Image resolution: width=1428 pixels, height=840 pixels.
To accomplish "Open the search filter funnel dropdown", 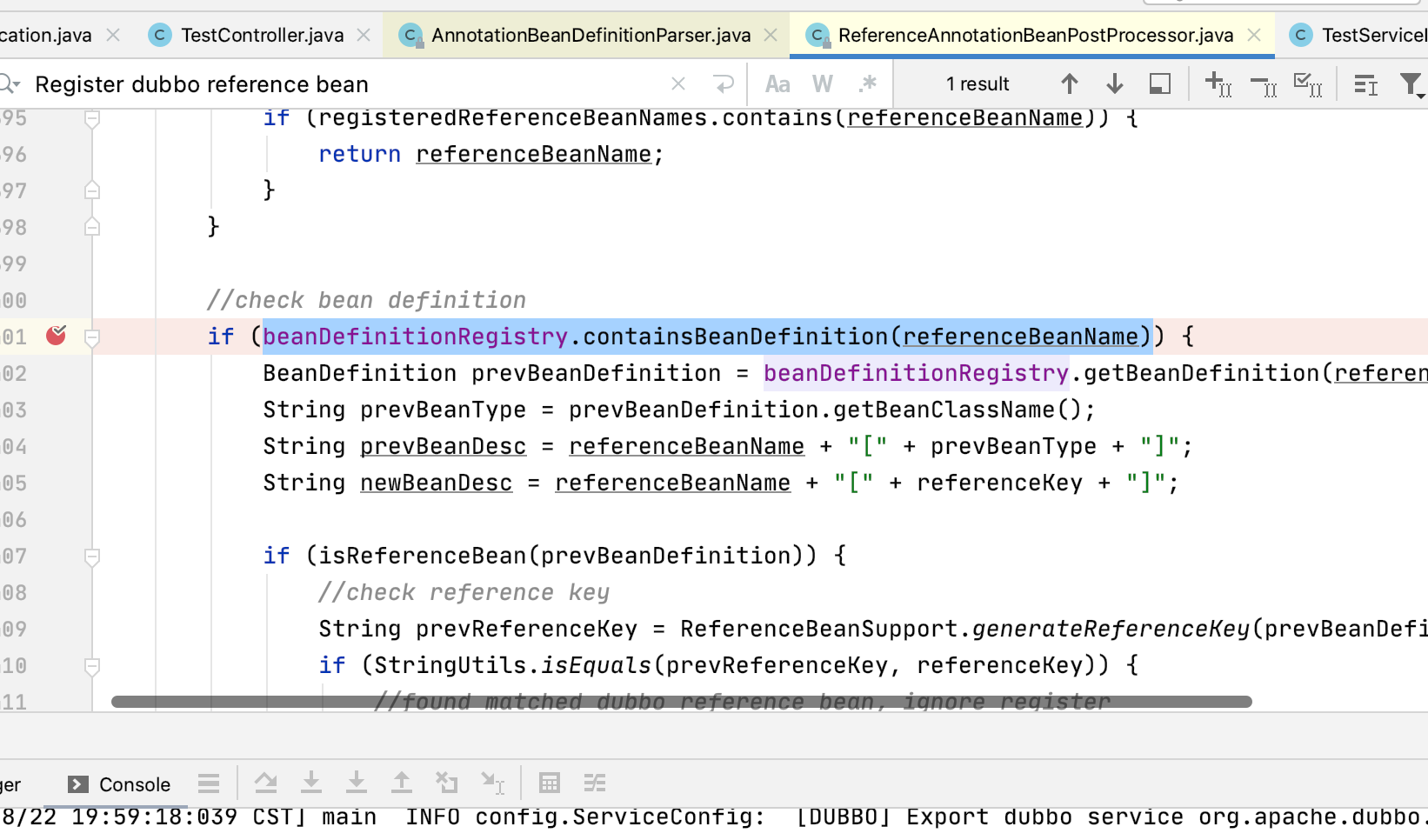I will click(x=1412, y=84).
